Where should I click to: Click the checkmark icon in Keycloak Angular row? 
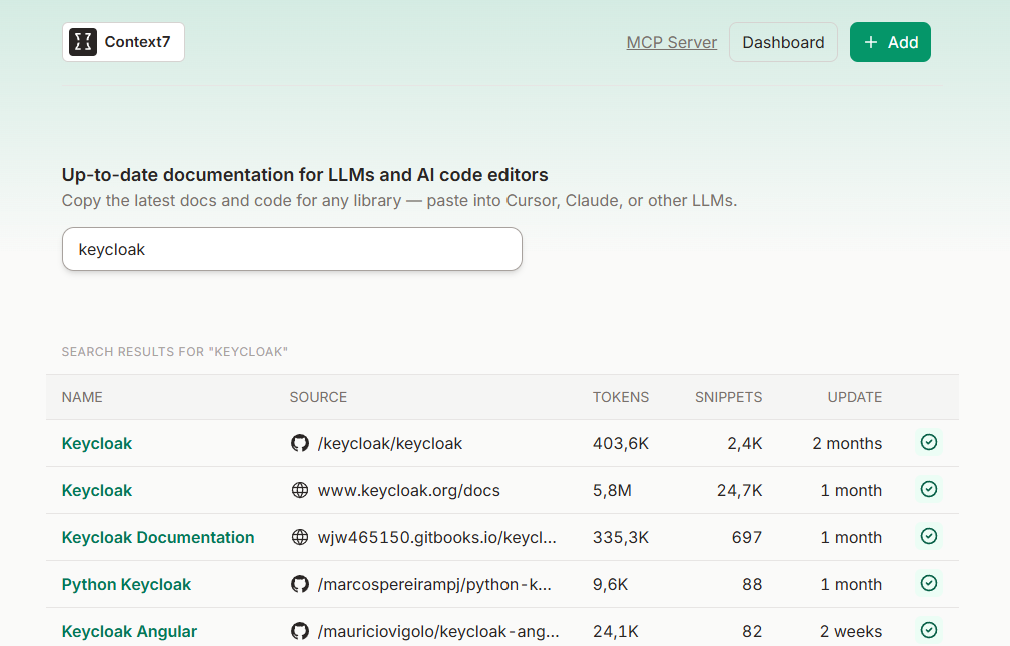tap(929, 631)
